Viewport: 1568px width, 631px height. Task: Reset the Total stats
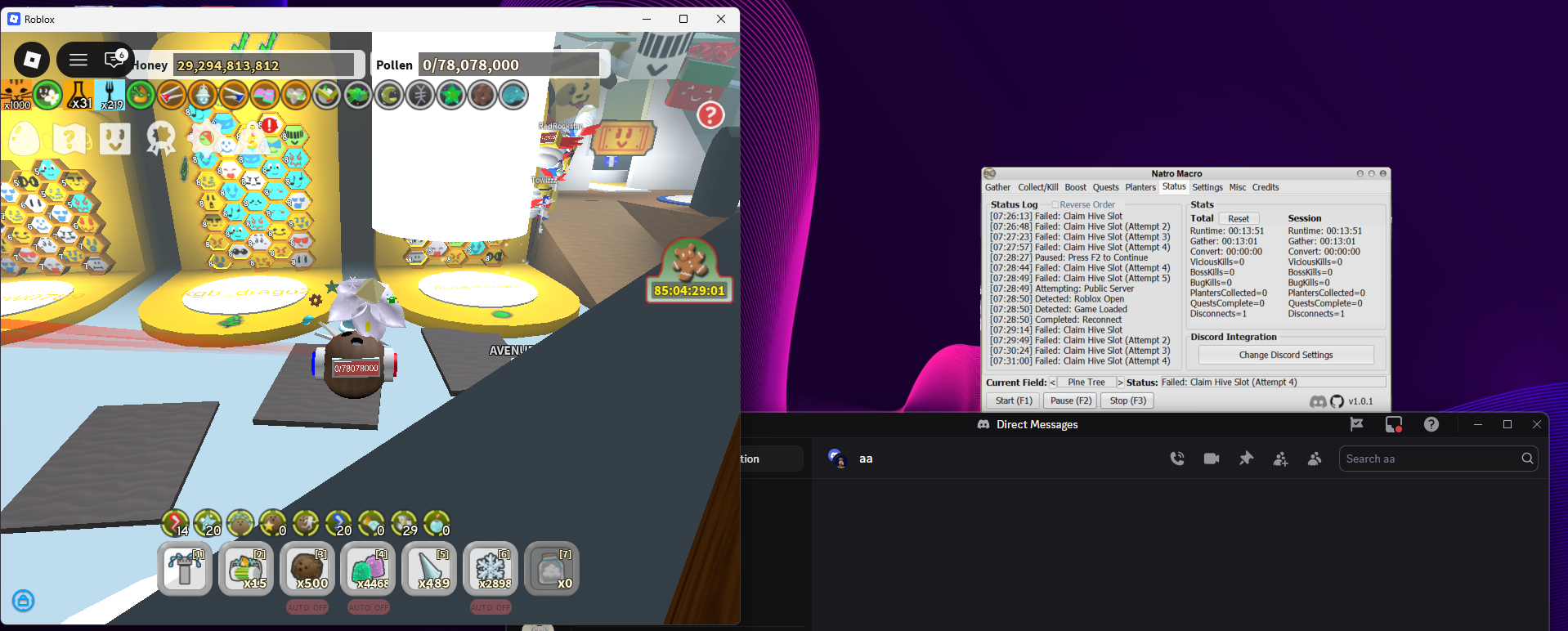click(1239, 218)
